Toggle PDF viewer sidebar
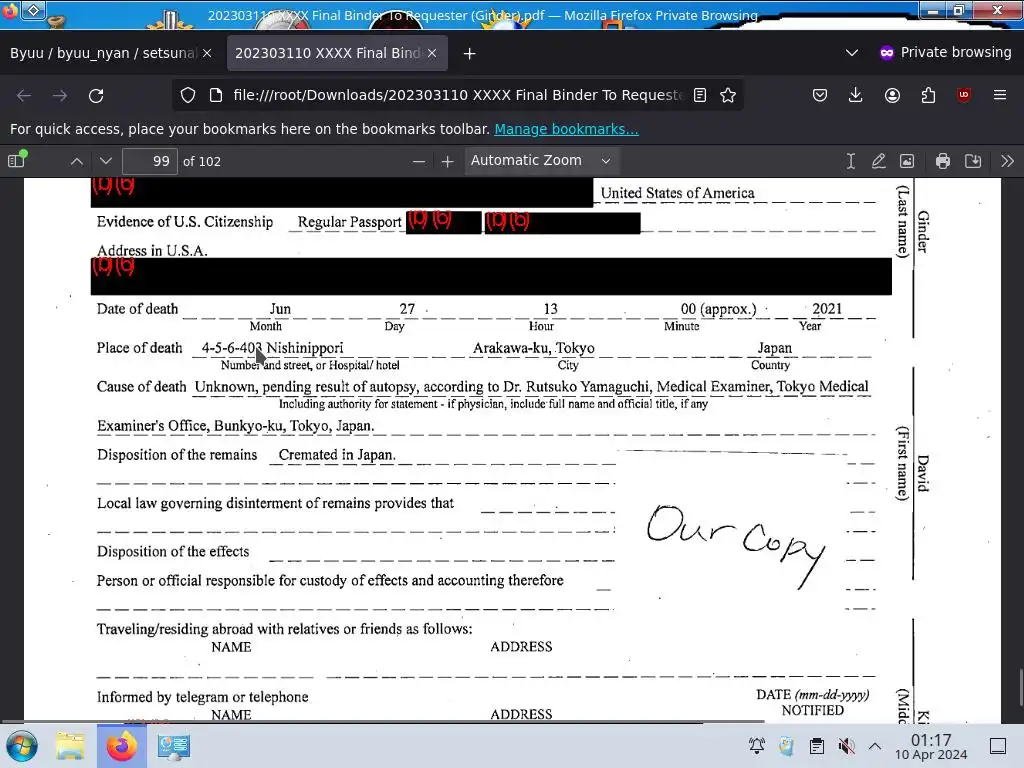Viewport: 1024px width, 768px height. coord(17,160)
